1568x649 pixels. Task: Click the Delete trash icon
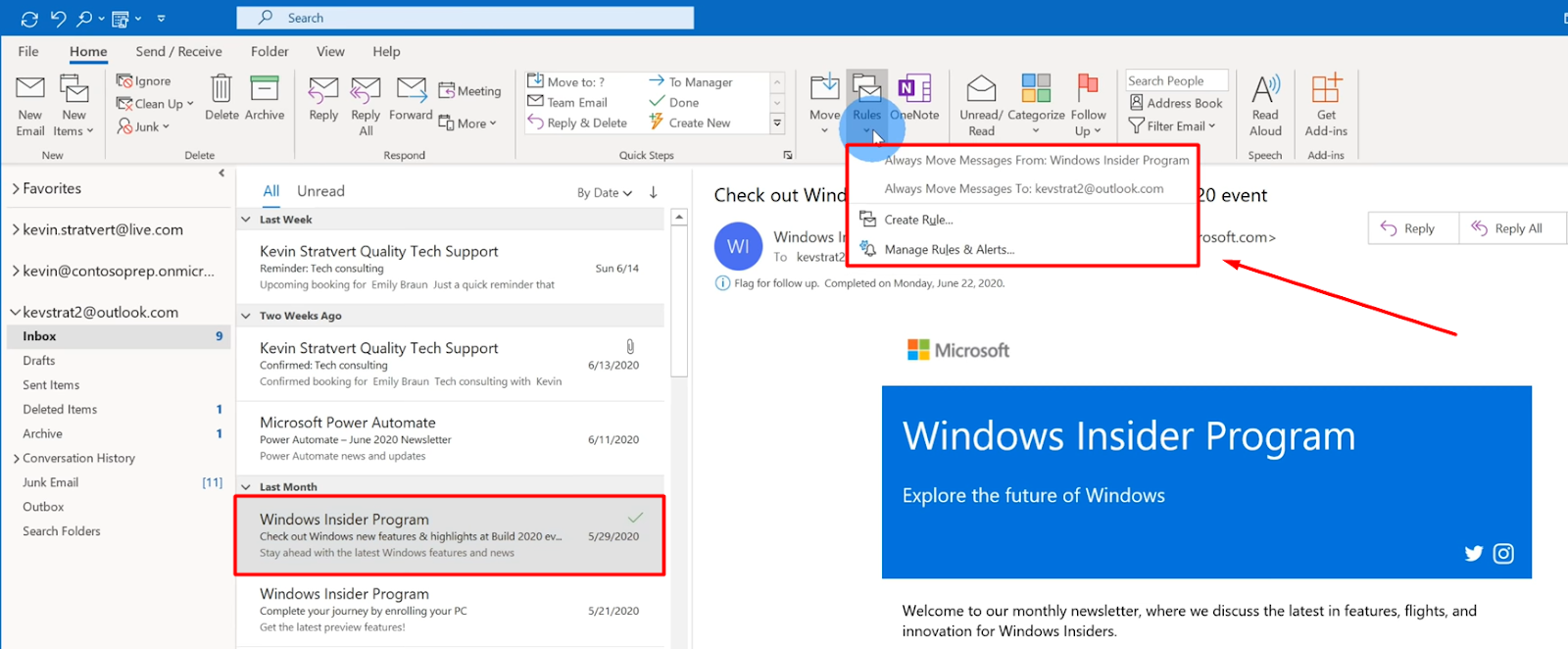coord(221,88)
